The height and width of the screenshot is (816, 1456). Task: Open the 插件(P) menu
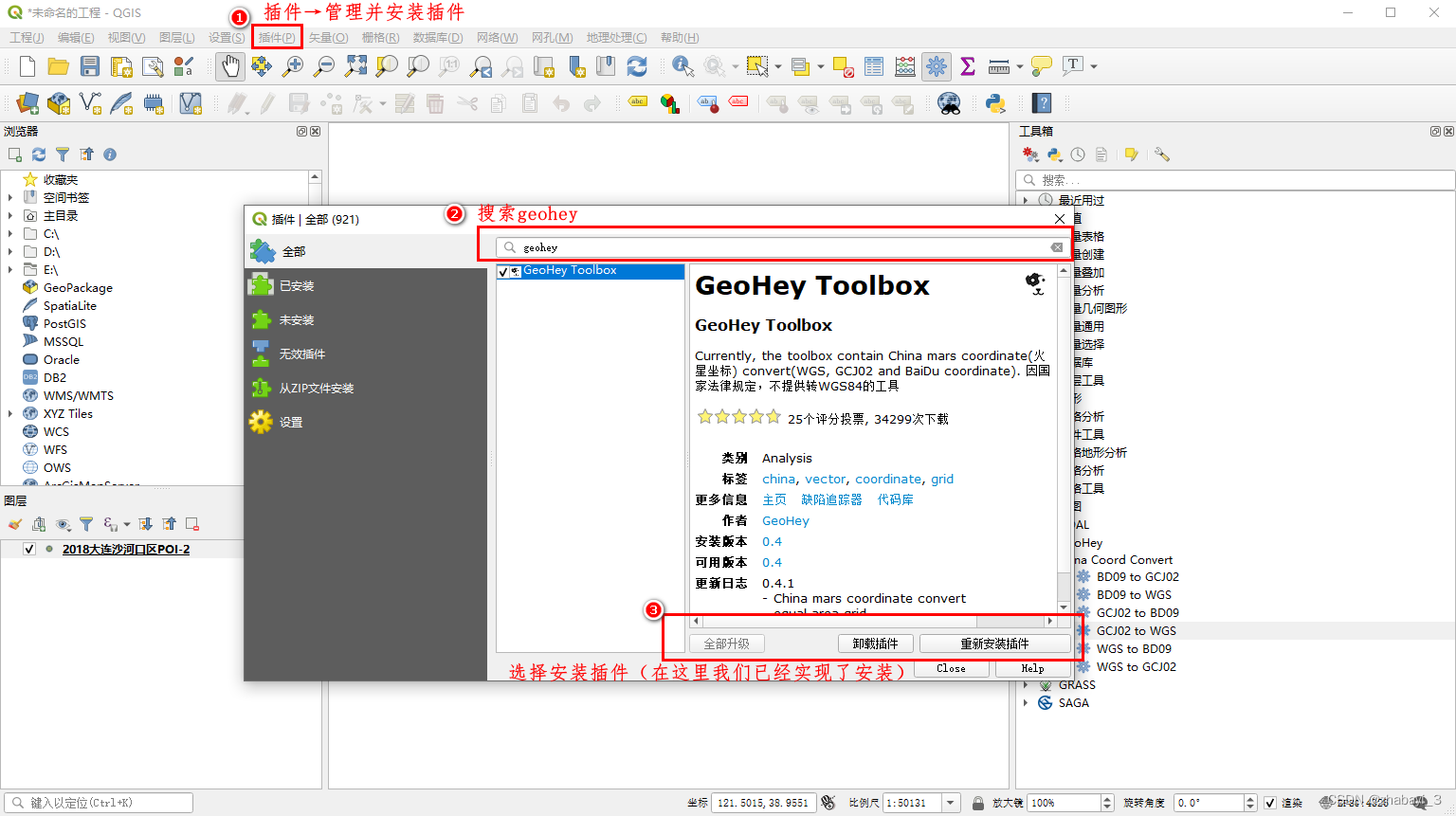click(x=276, y=37)
